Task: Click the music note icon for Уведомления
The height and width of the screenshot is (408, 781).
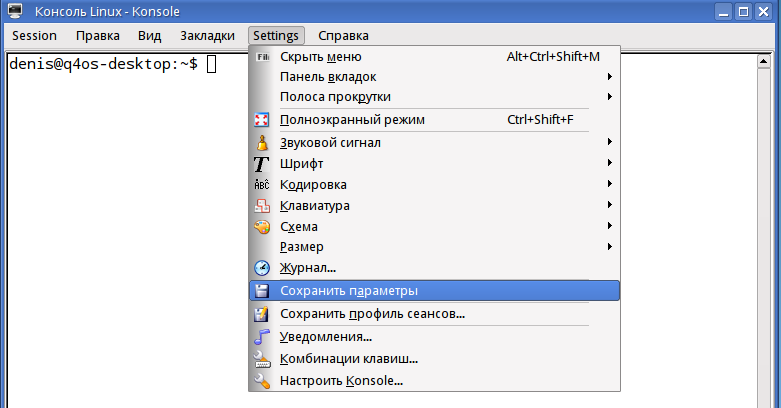Action: (x=262, y=337)
